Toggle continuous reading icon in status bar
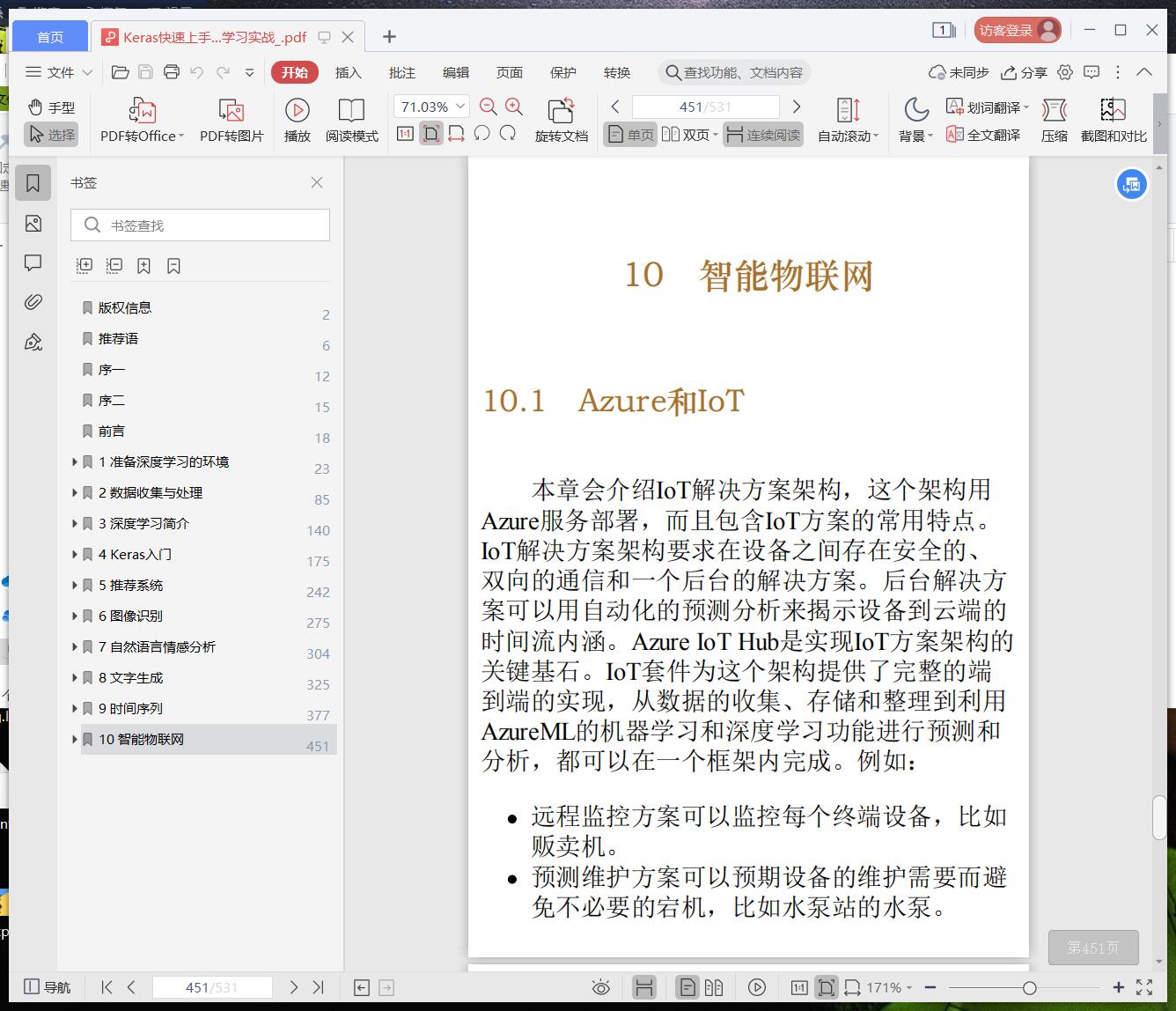The height and width of the screenshot is (1011, 1176). tap(644, 987)
